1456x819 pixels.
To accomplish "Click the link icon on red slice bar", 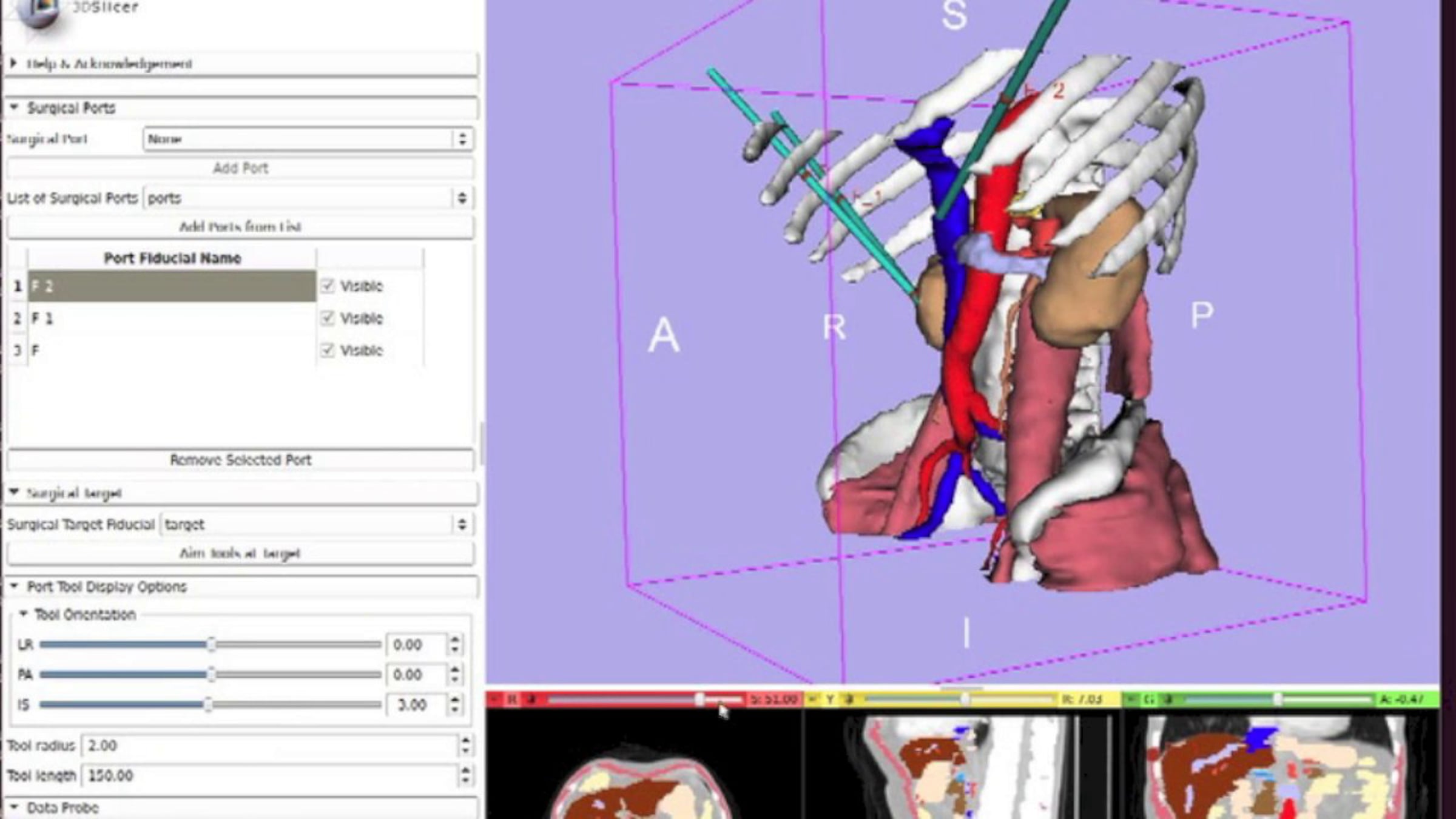I will coord(531,699).
